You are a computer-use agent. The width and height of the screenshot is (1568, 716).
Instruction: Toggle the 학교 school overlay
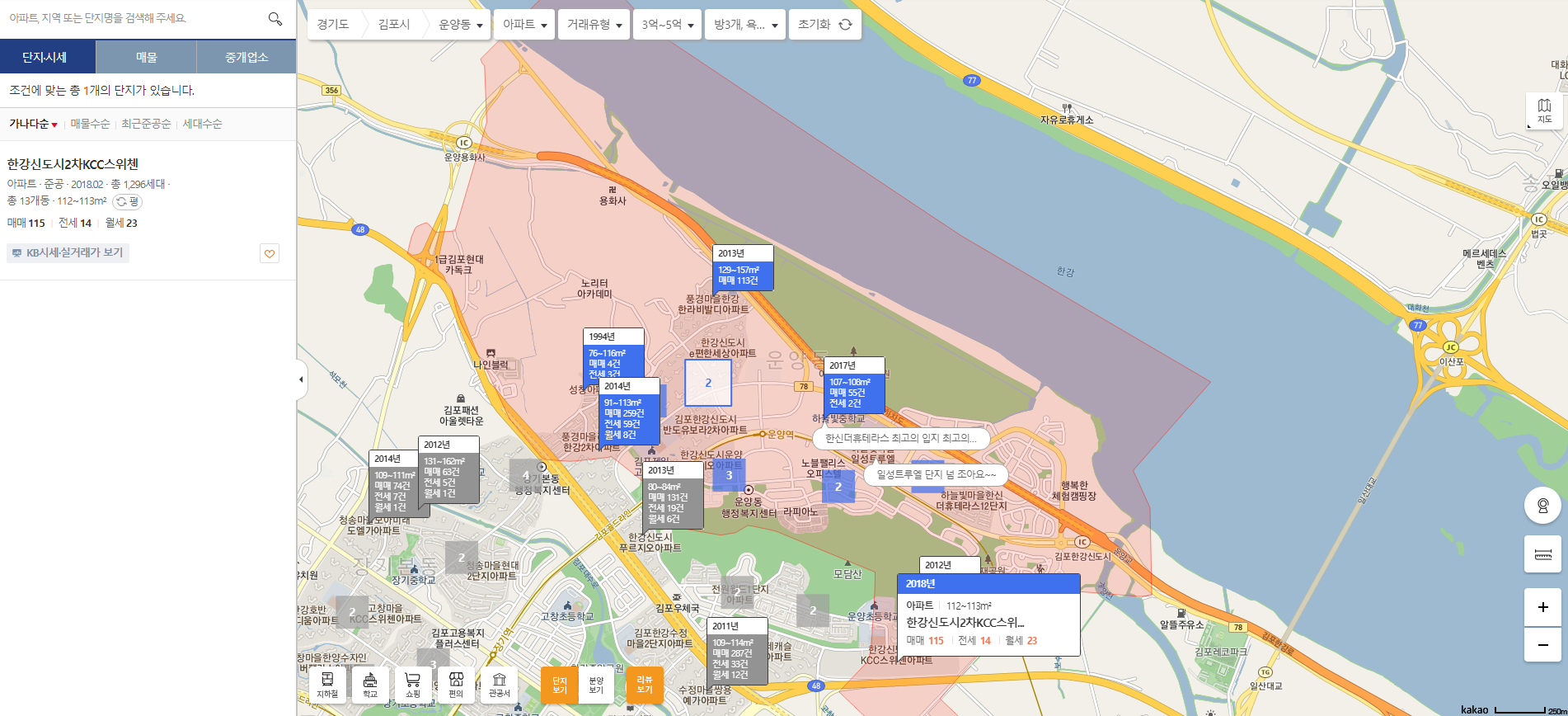pos(370,685)
